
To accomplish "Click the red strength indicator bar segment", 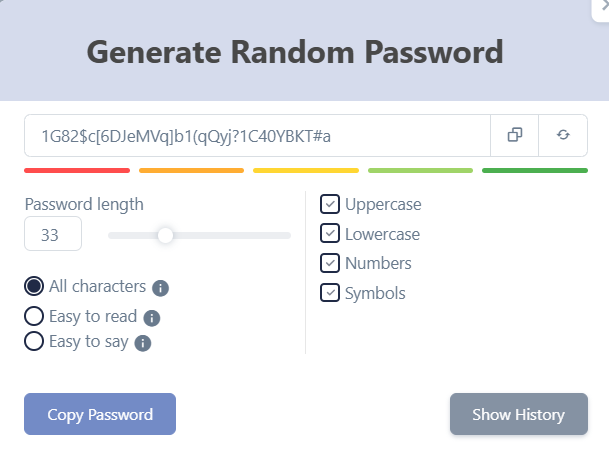I will point(78,171).
